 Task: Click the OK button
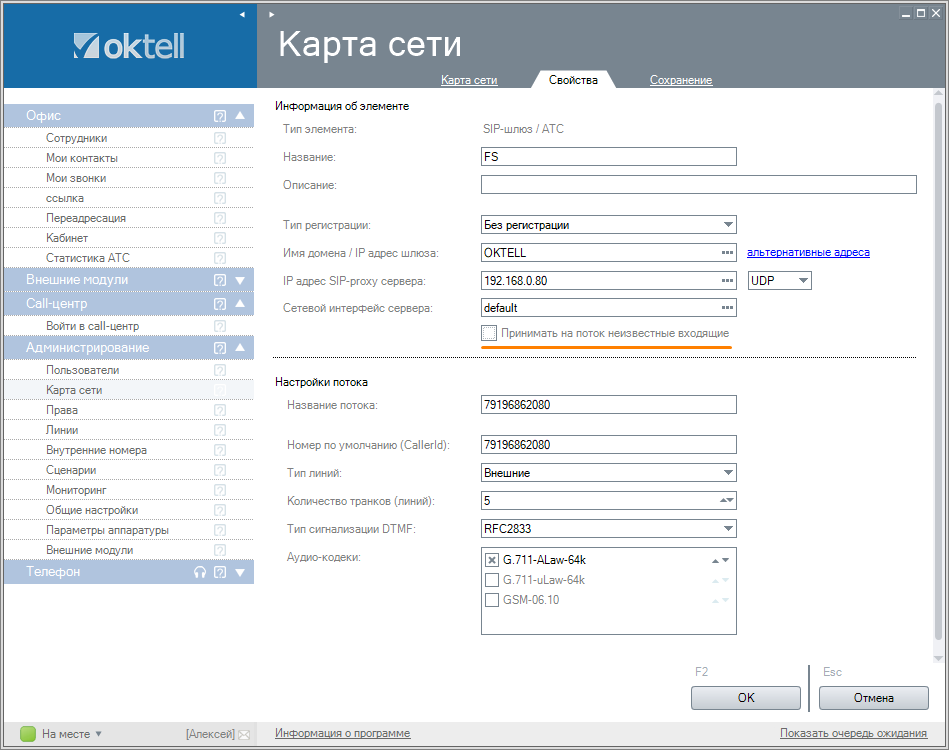coord(745,697)
